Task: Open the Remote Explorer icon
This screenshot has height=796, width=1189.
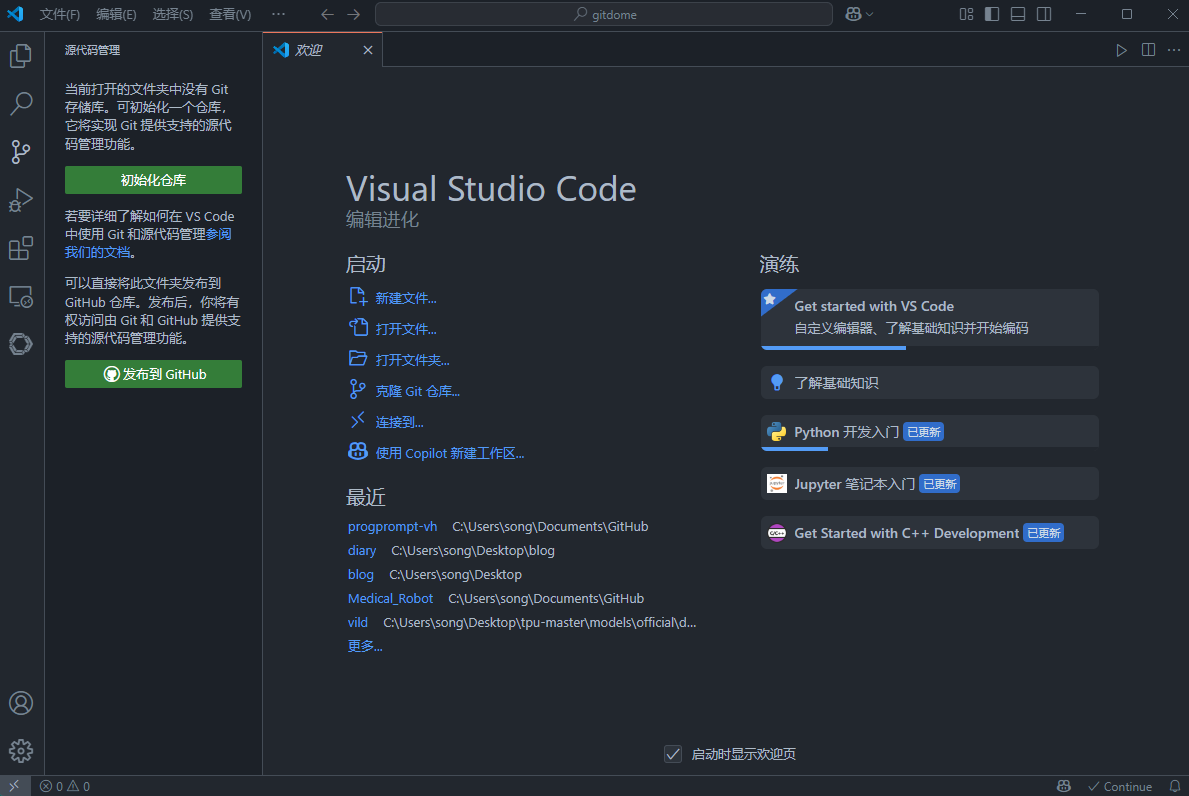Action: (x=21, y=296)
